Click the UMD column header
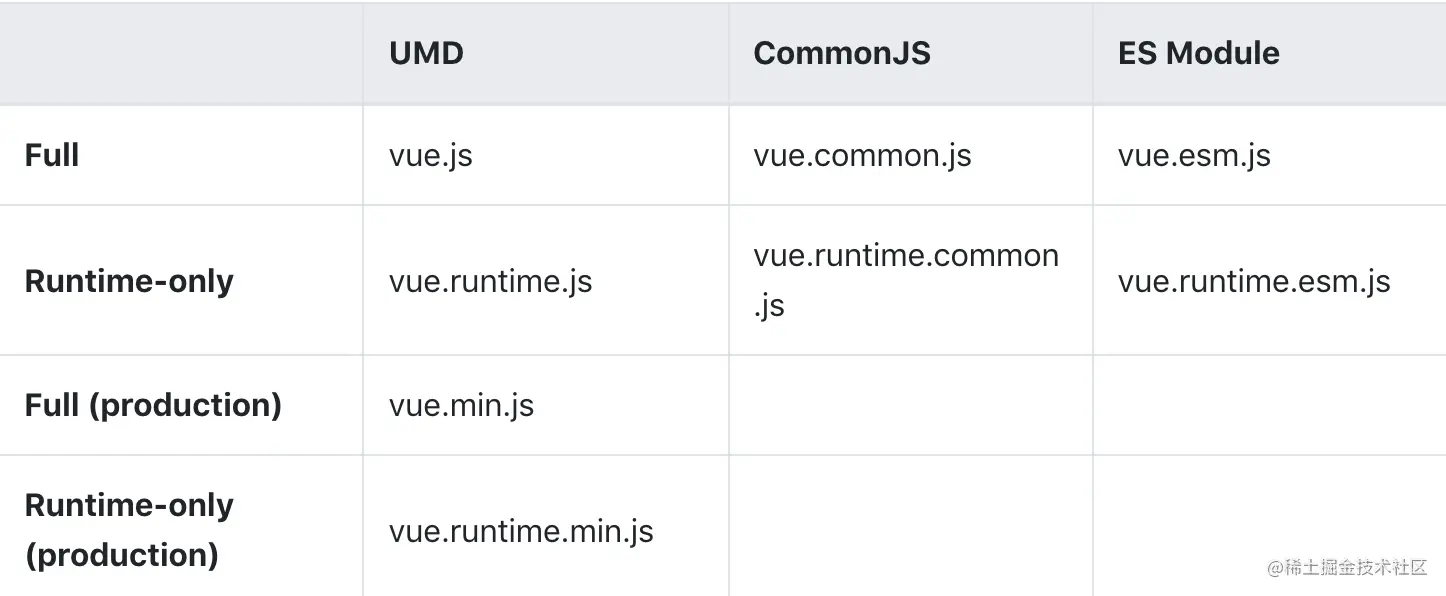This screenshot has height=596, width=1446. tap(427, 53)
